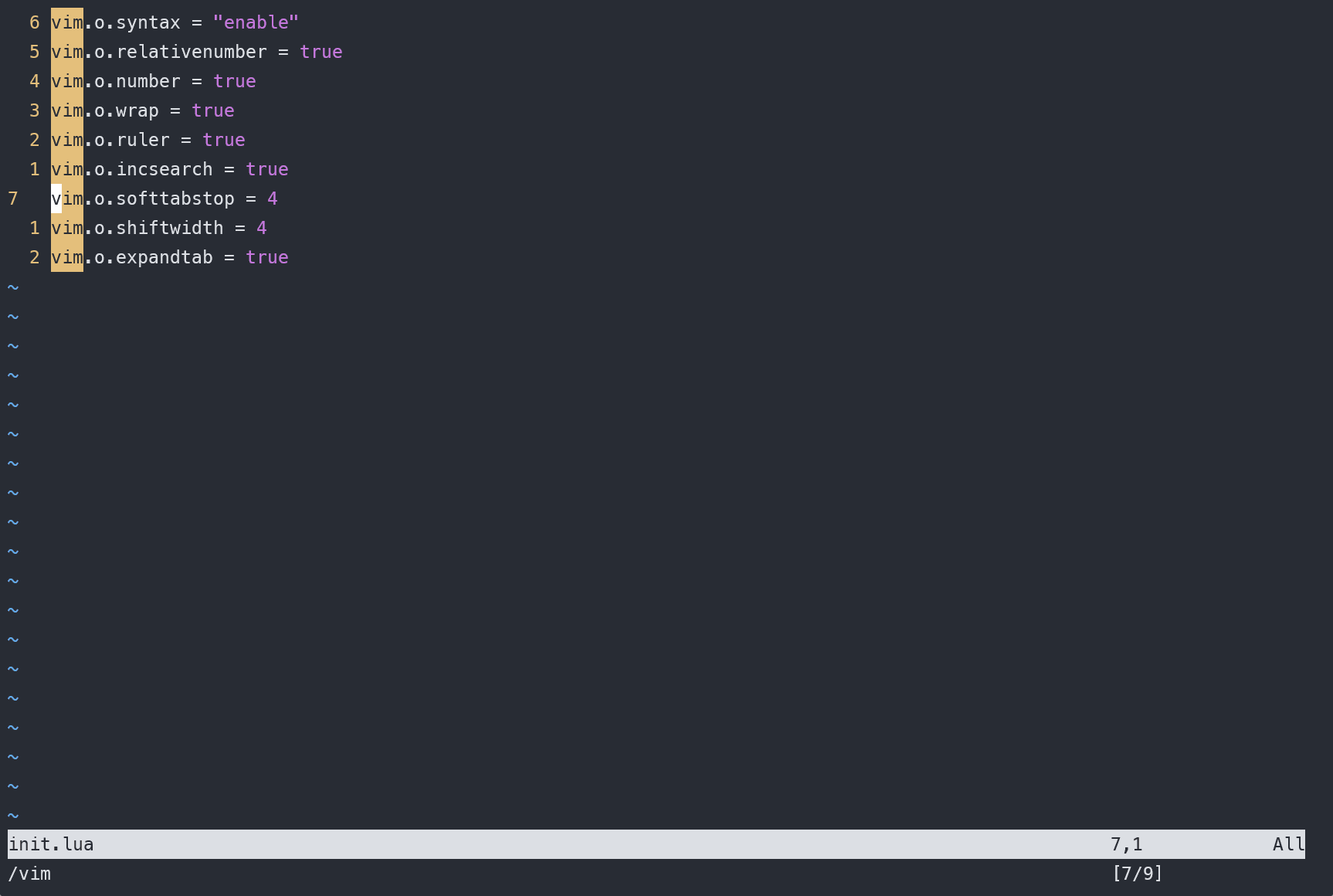Viewport: 1333px width, 896px height.
Task: Click true on the wrap line
Action: pos(213,110)
